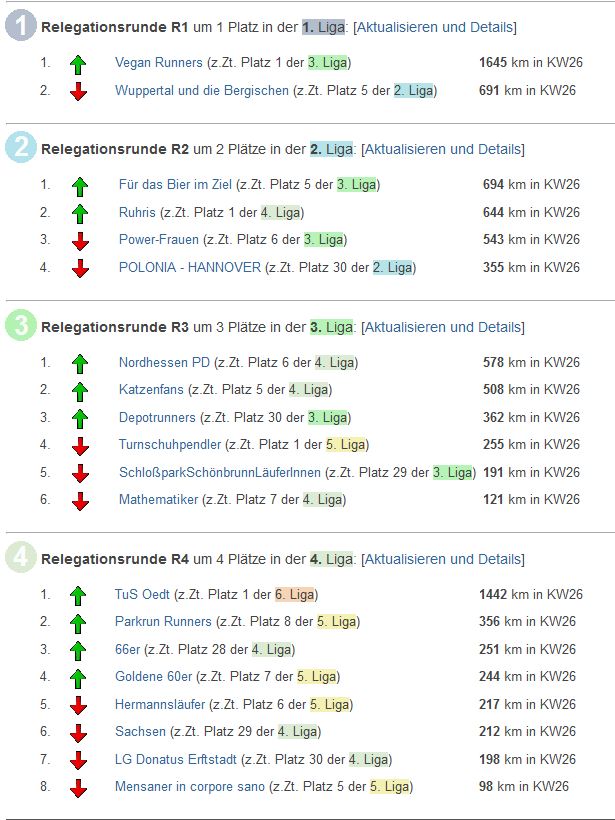615x820 pixels.
Task: Click green up arrow next to TuS Oedt
Action: click(79, 595)
